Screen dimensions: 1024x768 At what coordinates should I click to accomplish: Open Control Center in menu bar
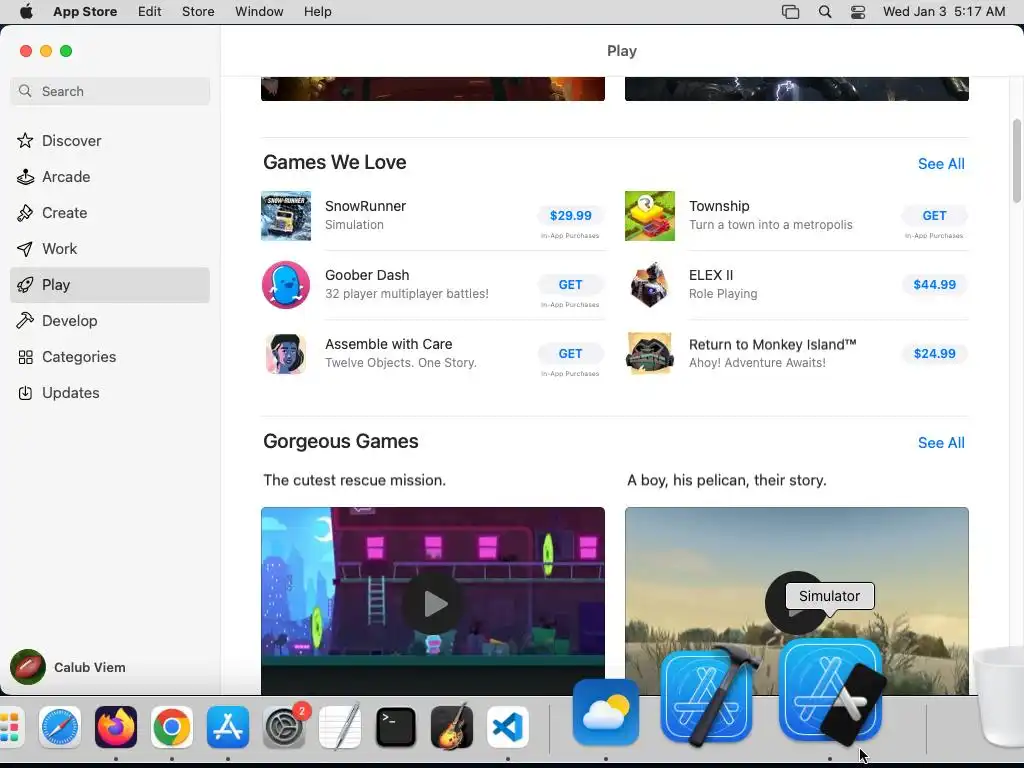(x=858, y=12)
